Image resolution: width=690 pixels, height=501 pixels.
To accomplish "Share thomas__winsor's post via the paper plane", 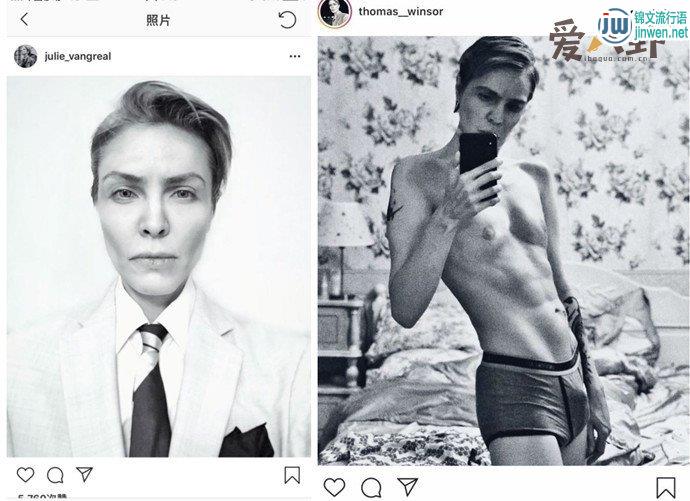I will (x=407, y=487).
